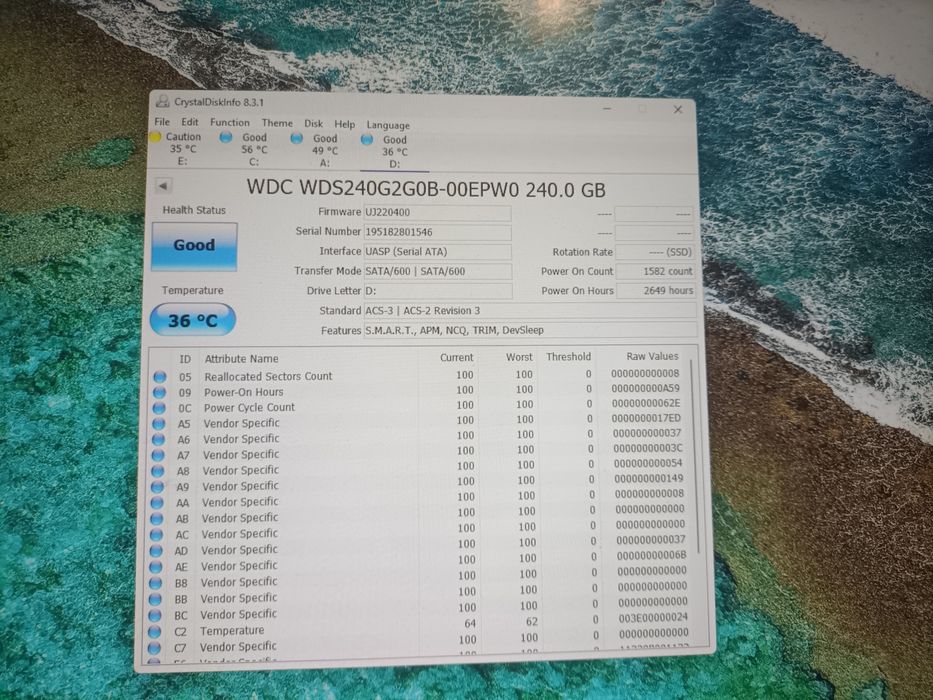Click the status icon of attribute AC
The width and height of the screenshot is (933, 700).
156,535
